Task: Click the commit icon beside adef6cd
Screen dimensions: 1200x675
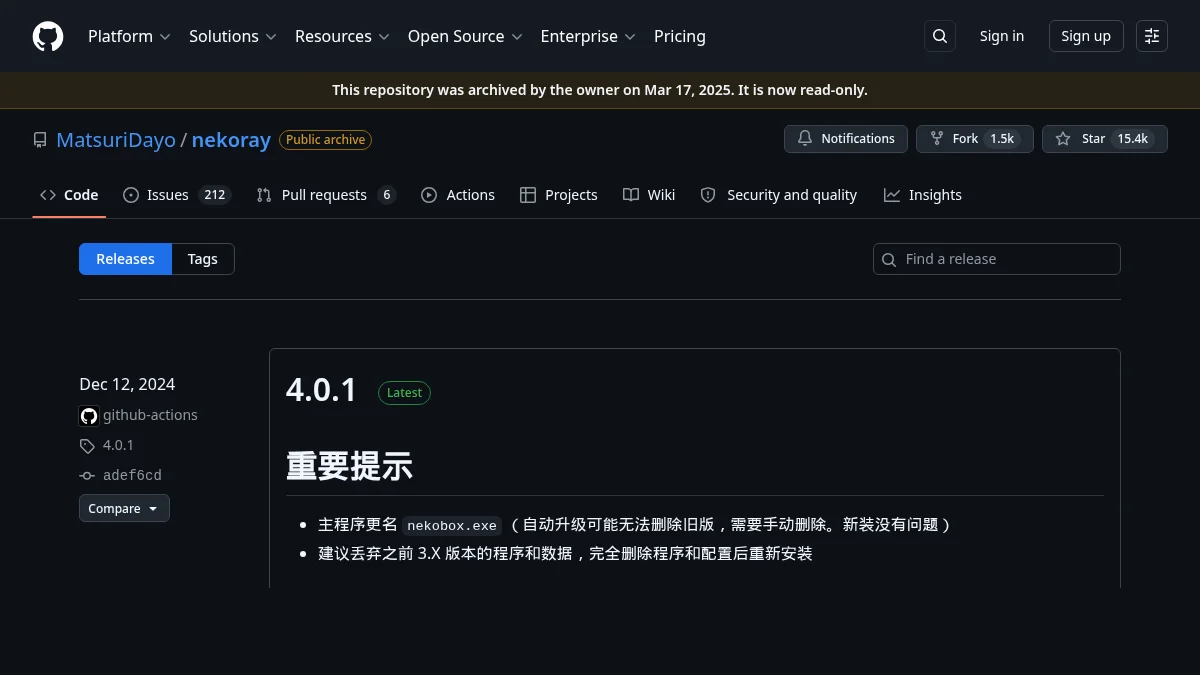Action: 87,476
